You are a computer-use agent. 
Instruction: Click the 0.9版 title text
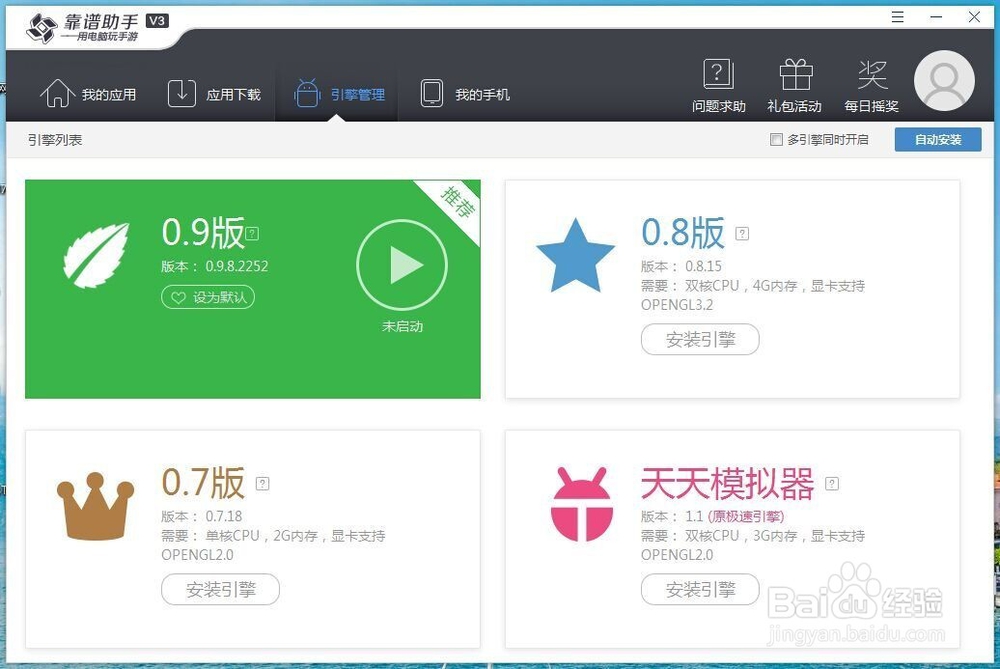click(x=203, y=233)
